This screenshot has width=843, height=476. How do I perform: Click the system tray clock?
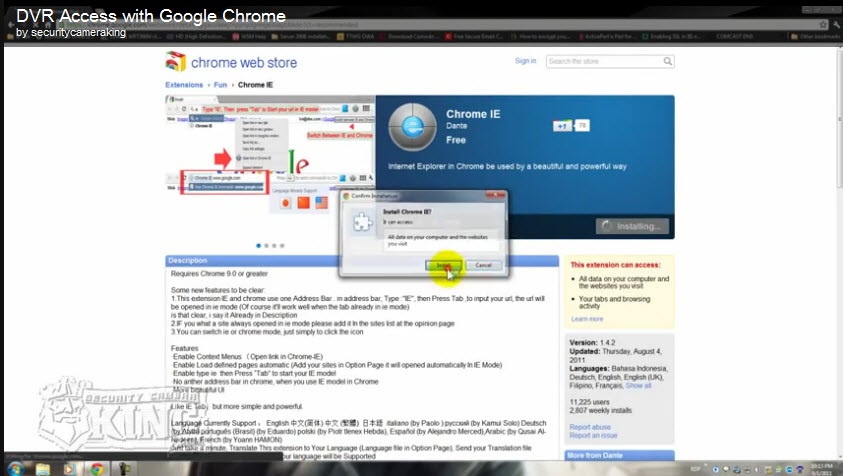(821, 469)
